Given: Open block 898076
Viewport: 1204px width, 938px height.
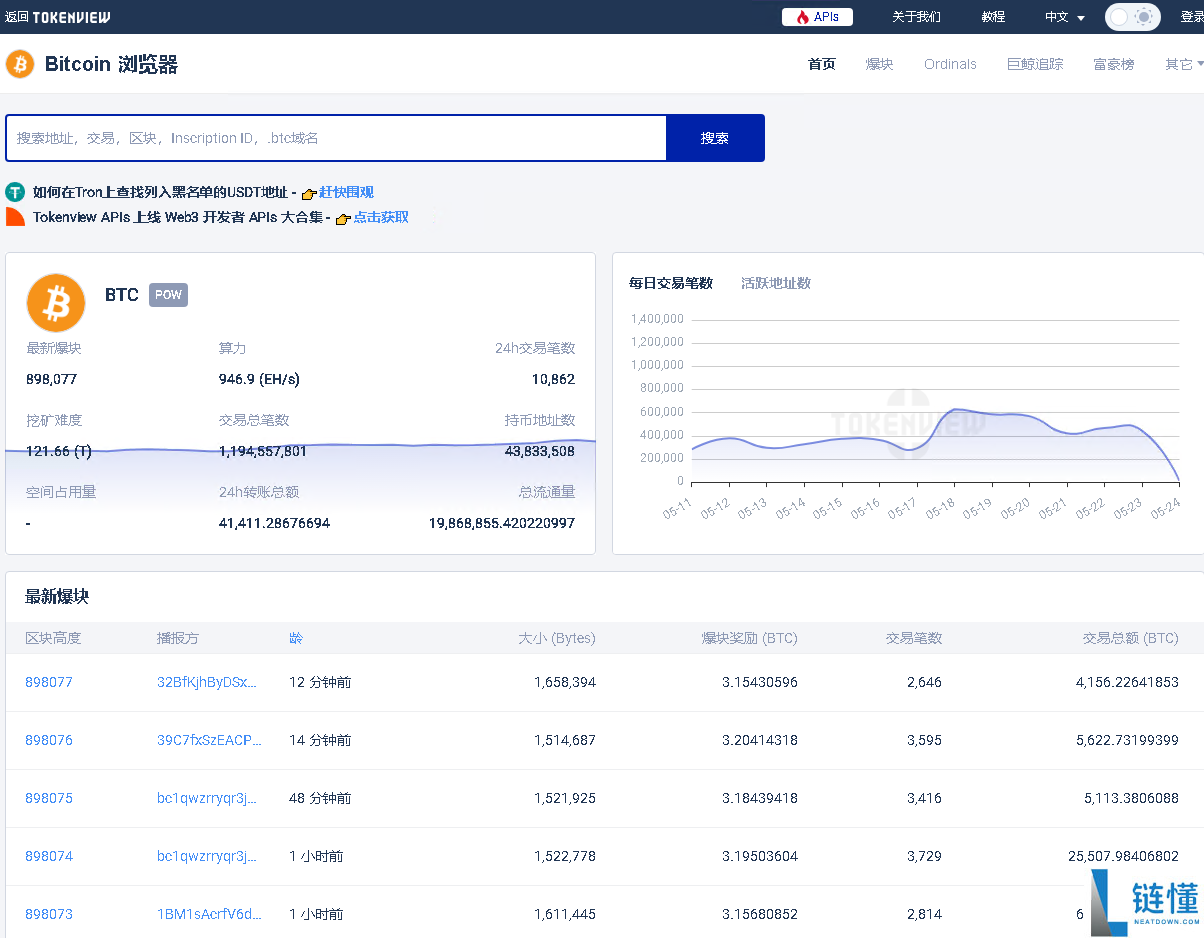Looking at the screenshot, I should (49, 740).
